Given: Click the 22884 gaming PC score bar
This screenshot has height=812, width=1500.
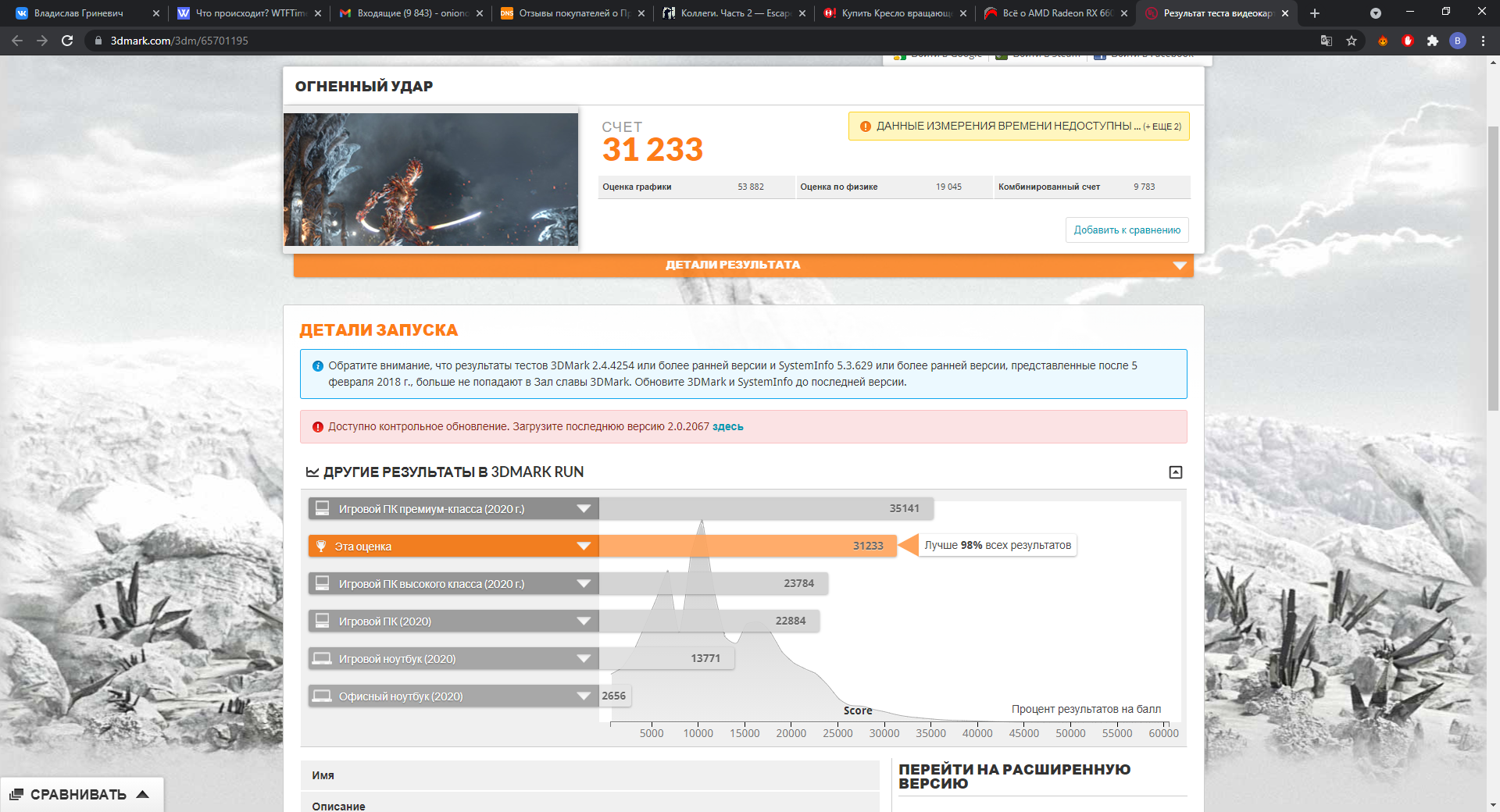Looking at the screenshot, I should (709, 621).
